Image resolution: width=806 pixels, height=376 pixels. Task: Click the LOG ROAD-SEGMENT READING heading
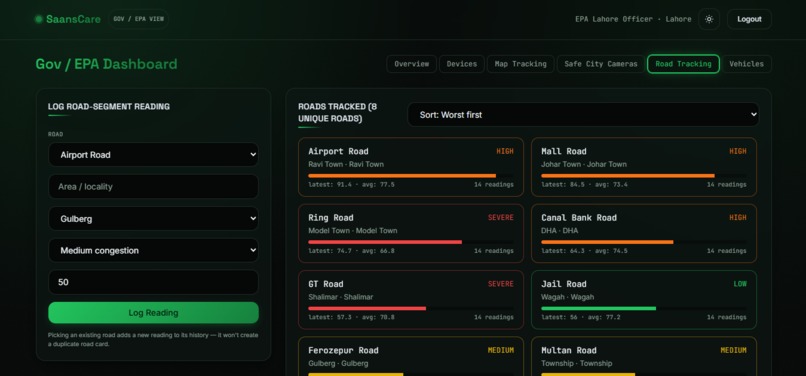pyautogui.click(x=109, y=107)
